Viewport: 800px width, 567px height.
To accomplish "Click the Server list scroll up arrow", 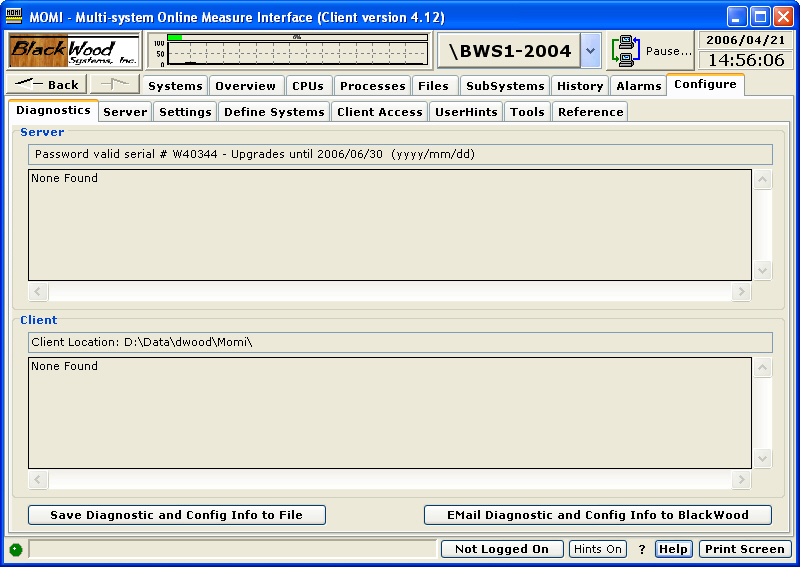I will tap(762, 180).
